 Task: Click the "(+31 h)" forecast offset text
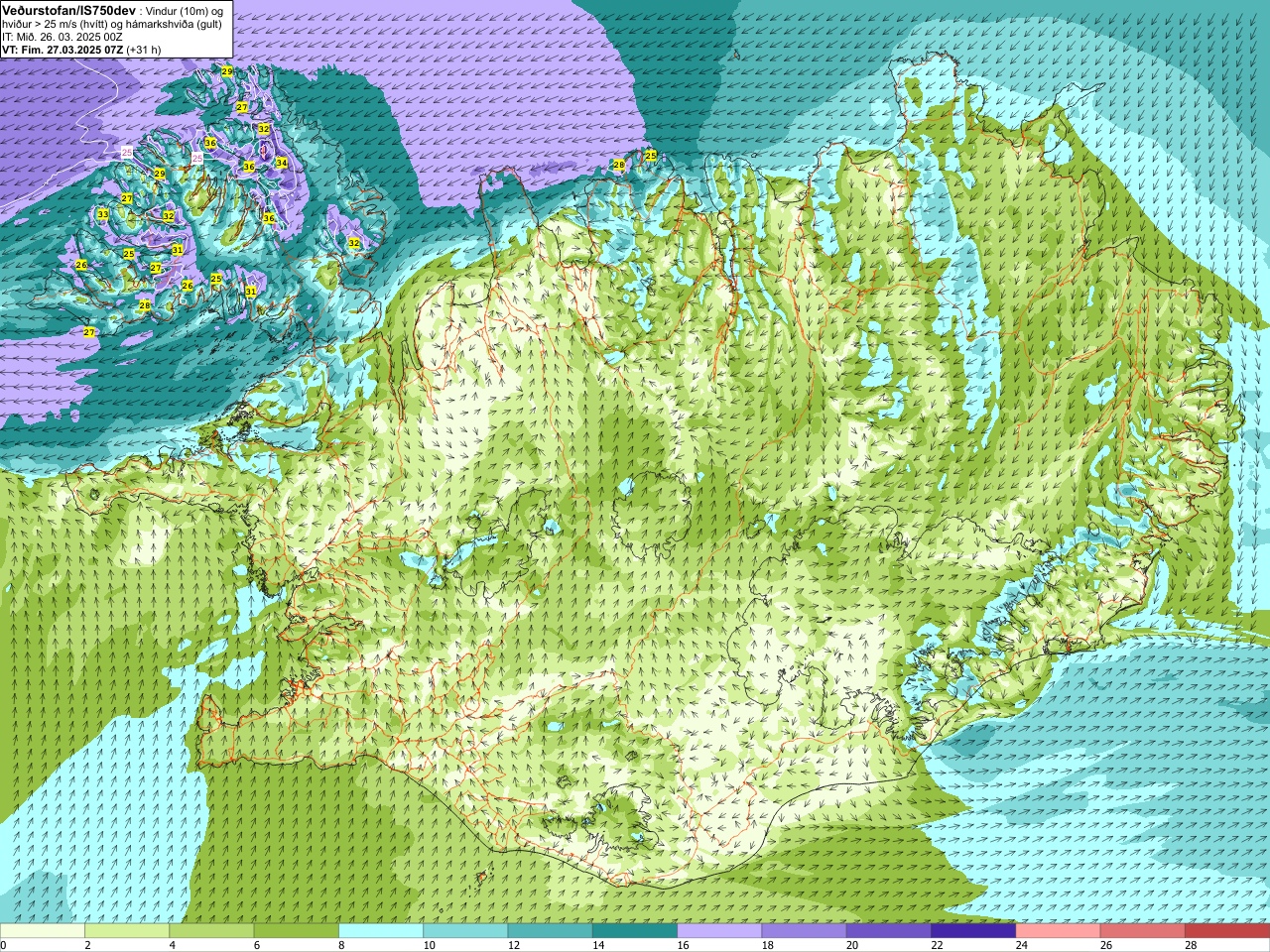click(144, 49)
